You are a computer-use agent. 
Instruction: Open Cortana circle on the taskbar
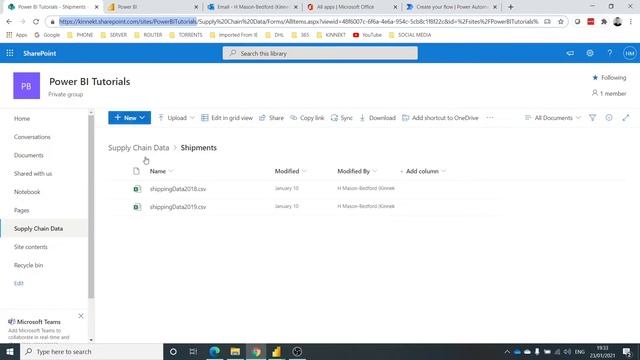(173, 351)
